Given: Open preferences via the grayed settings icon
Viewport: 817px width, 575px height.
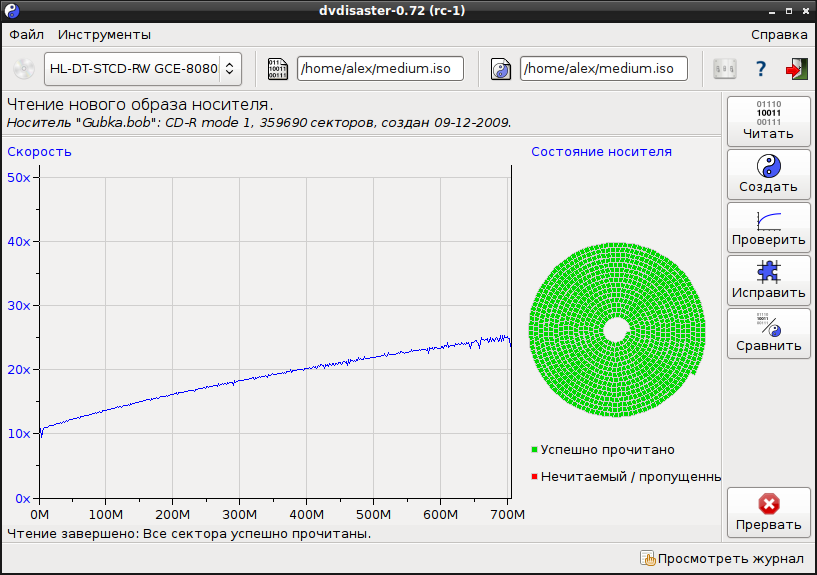Looking at the screenshot, I should (725, 69).
